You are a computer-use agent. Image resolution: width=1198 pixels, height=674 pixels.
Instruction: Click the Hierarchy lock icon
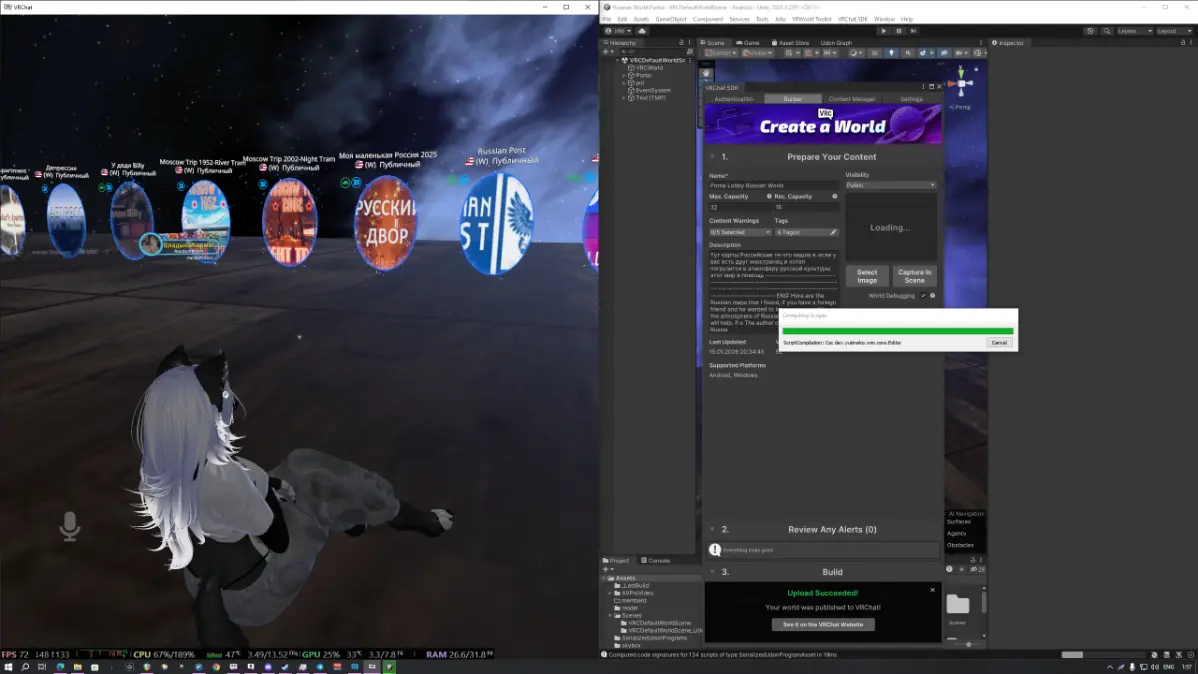[681, 43]
